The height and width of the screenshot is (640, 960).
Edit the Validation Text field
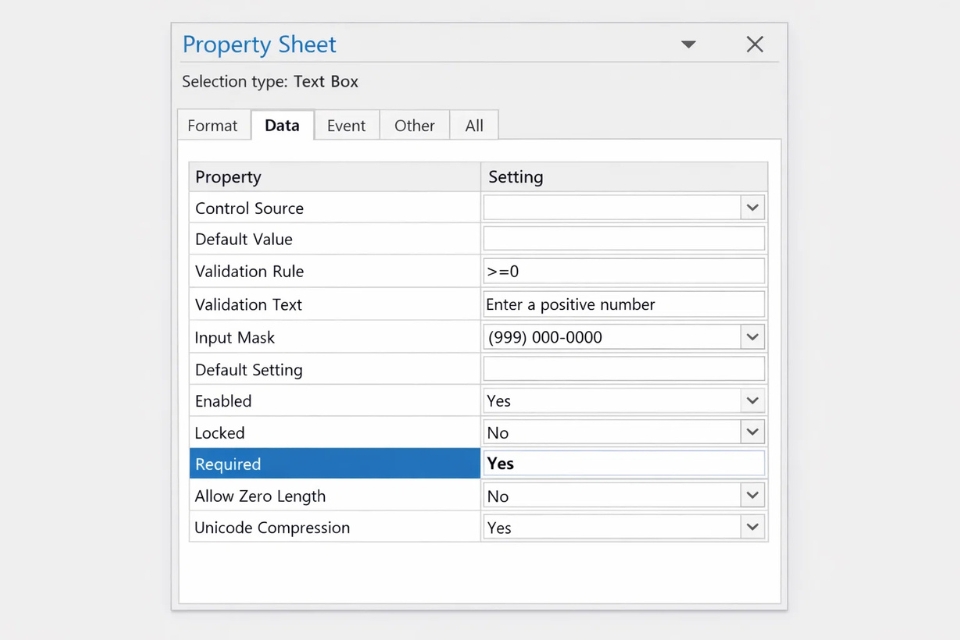pyautogui.click(x=623, y=304)
